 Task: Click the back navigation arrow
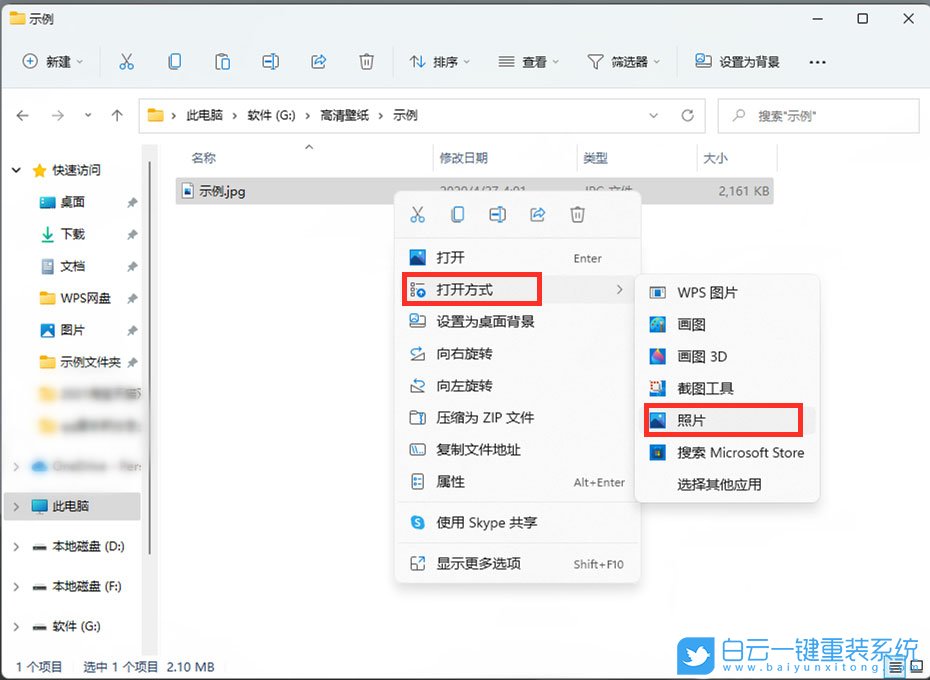pyautogui.click(x=22, y=115)
